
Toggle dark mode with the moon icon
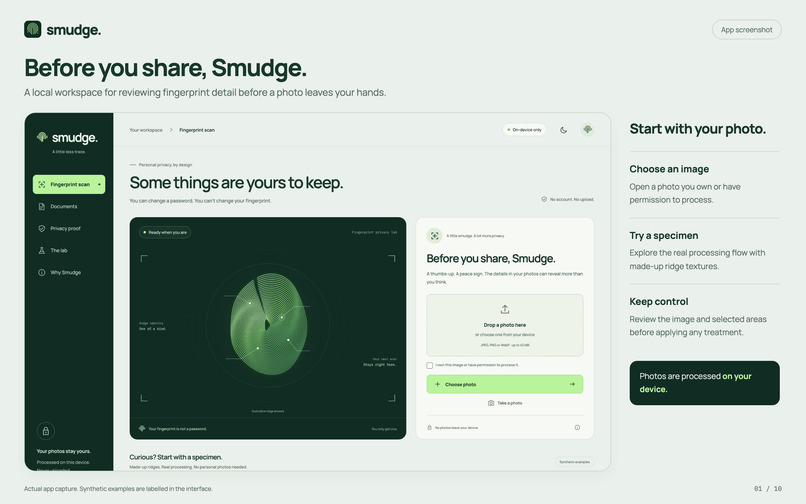click(563, 130)
